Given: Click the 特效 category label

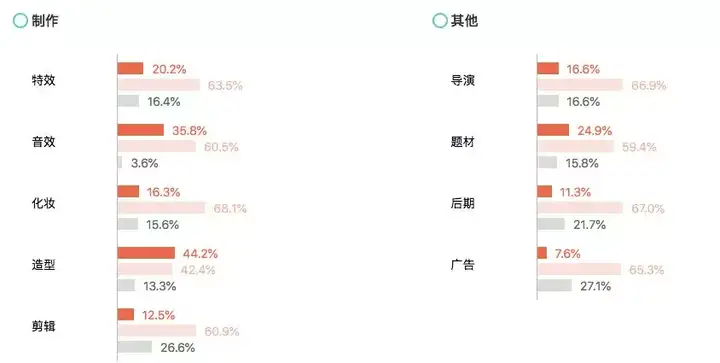Looking at the screenshot, I should click(44, 80).
